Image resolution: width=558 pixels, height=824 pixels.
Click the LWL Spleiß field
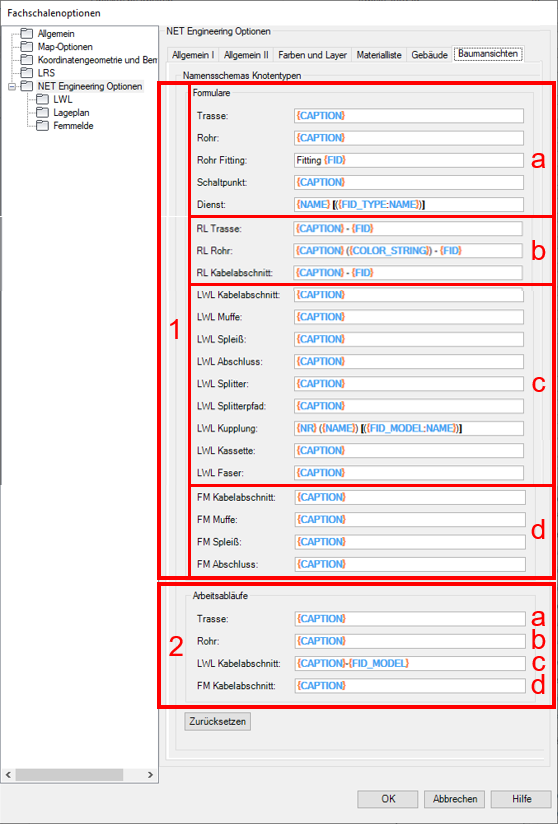(409, 339)
